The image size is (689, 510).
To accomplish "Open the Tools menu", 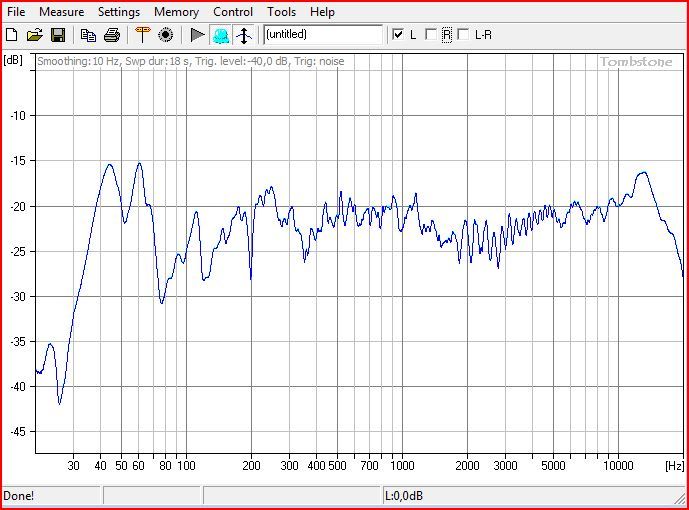I will (281, 12).
